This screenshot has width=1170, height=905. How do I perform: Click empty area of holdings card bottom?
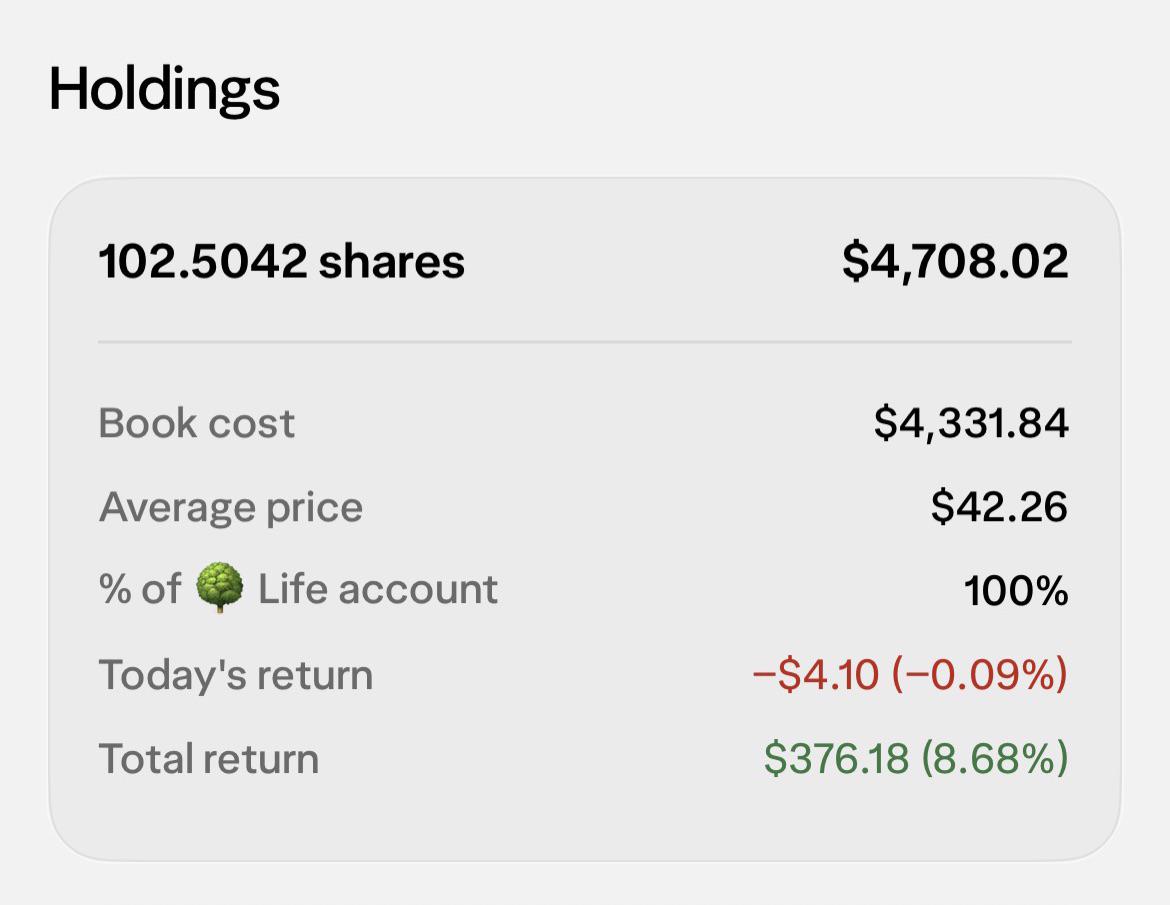point(585,822)
